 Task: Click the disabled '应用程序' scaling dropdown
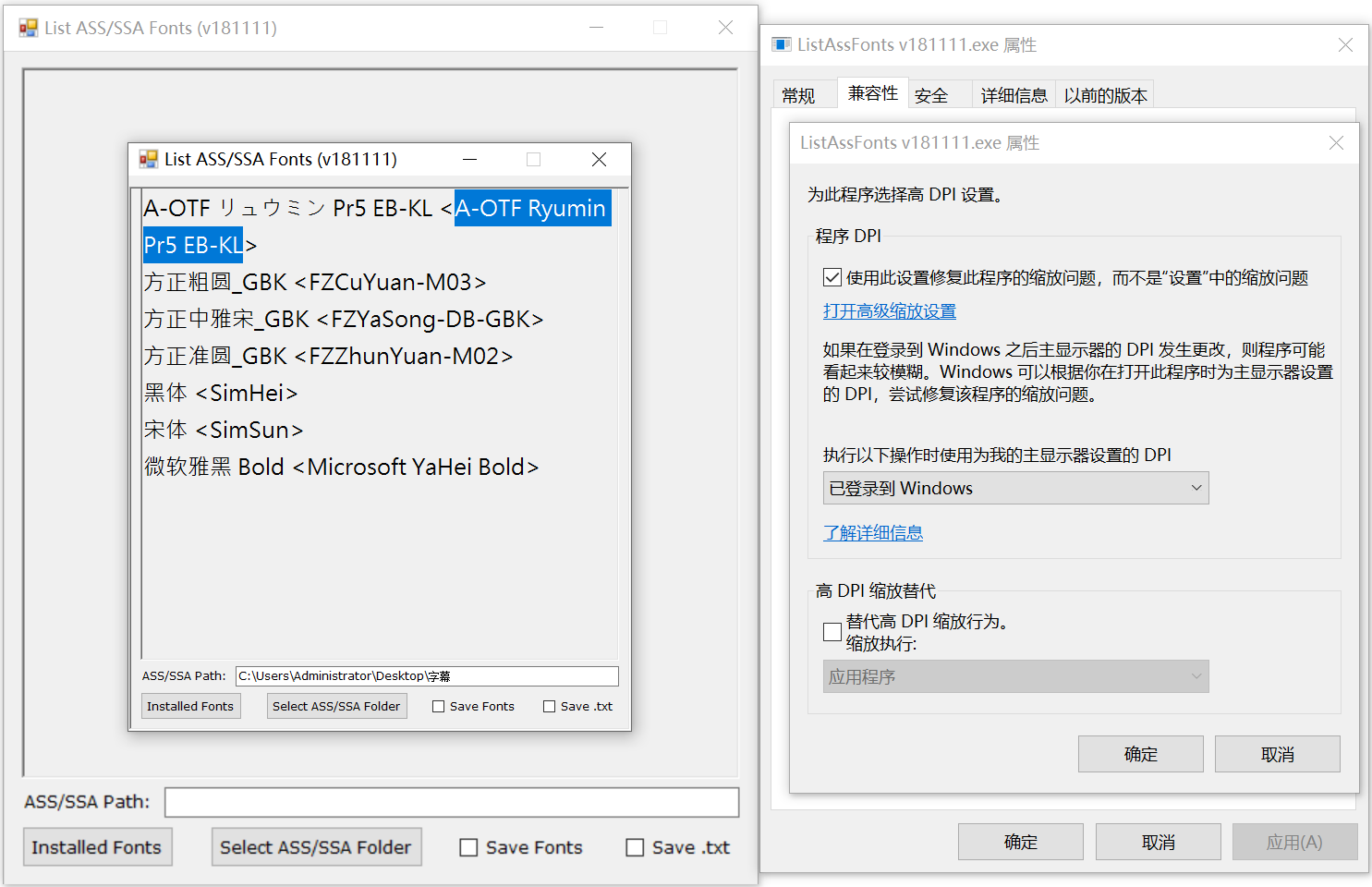pyautogui.click(x=1015, y=676)
